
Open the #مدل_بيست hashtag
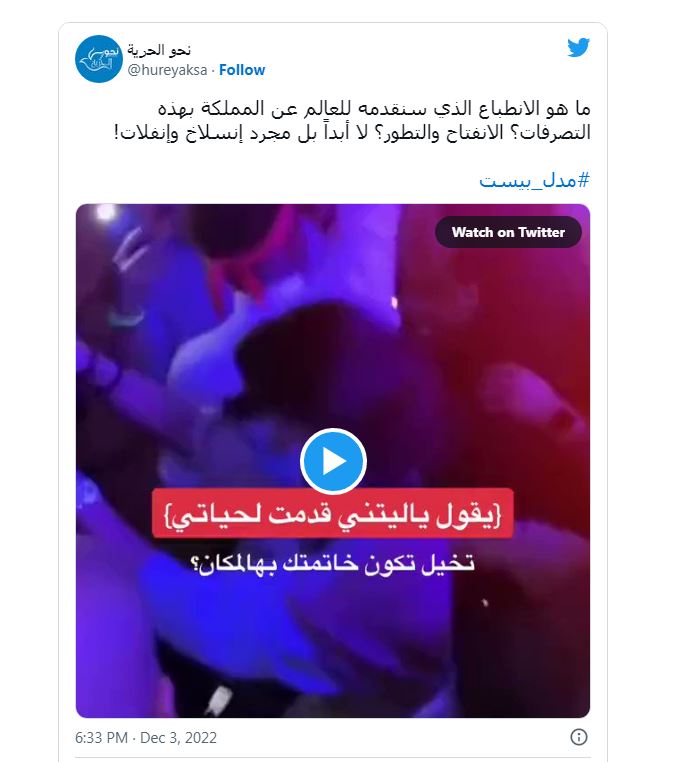[x=534, y=180]
